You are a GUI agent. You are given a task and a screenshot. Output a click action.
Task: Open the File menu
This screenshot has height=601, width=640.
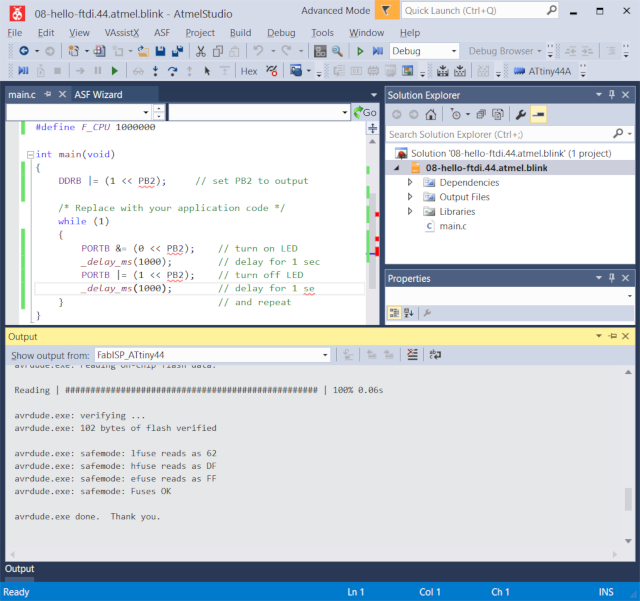point(15,33)
